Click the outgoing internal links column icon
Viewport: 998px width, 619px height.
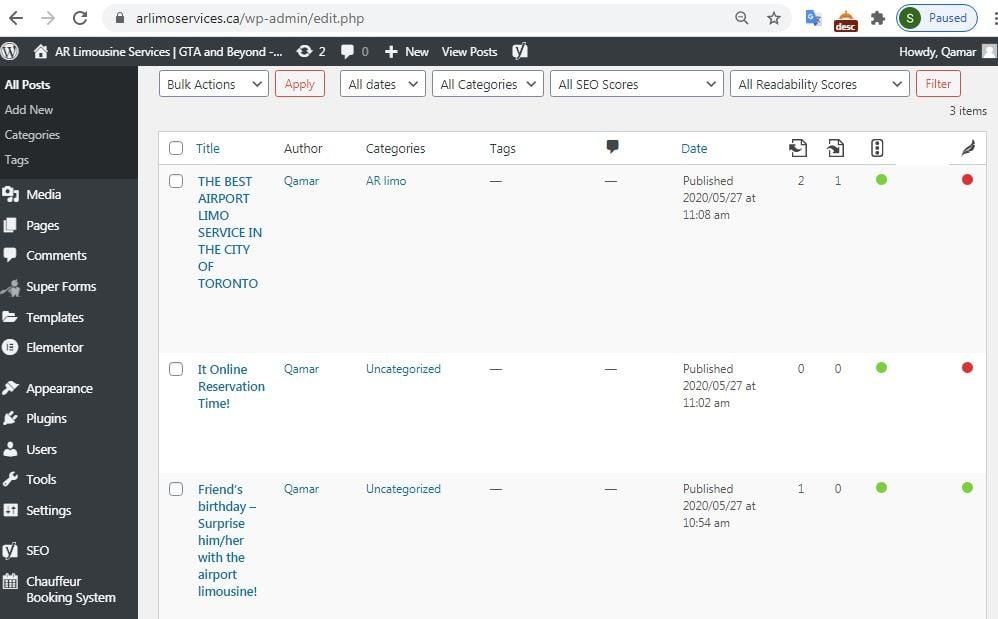[x=836, y=147]
